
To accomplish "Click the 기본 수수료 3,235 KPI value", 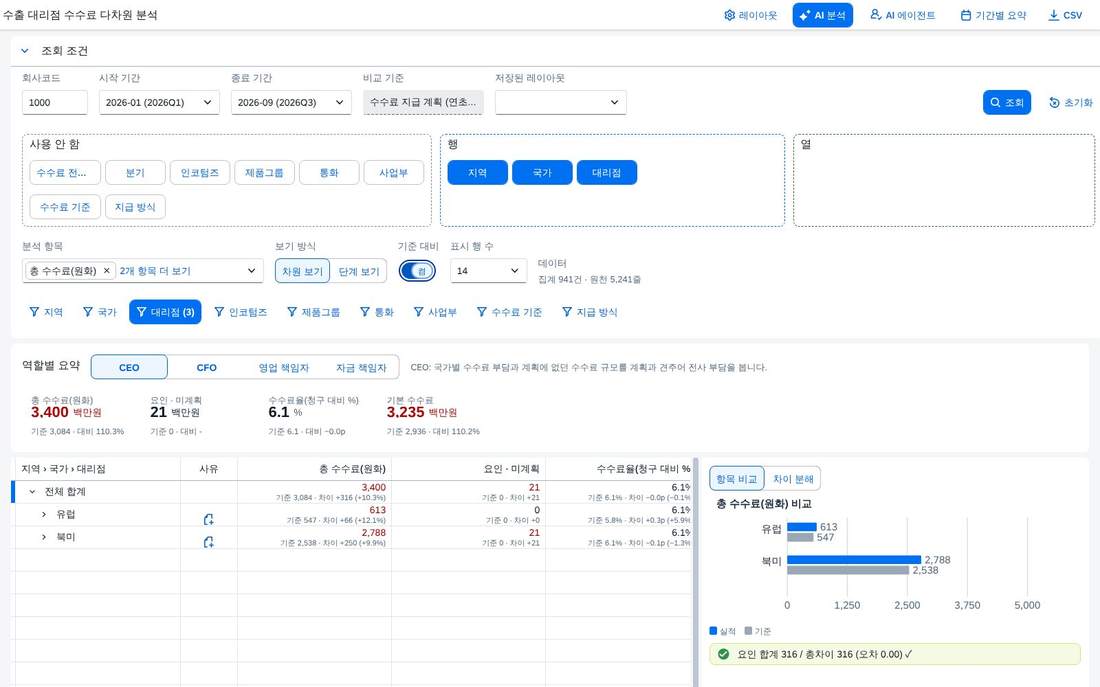I will [405, 413].
